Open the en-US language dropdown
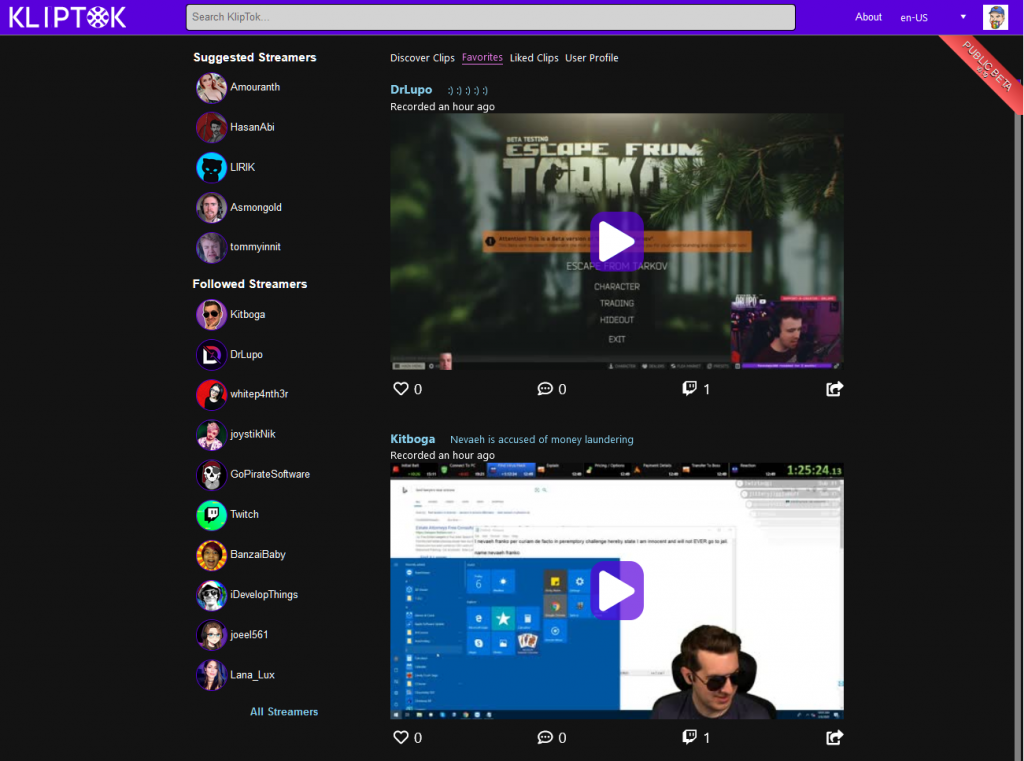The height and width of the screenshot is (761, 1024). 933,18
